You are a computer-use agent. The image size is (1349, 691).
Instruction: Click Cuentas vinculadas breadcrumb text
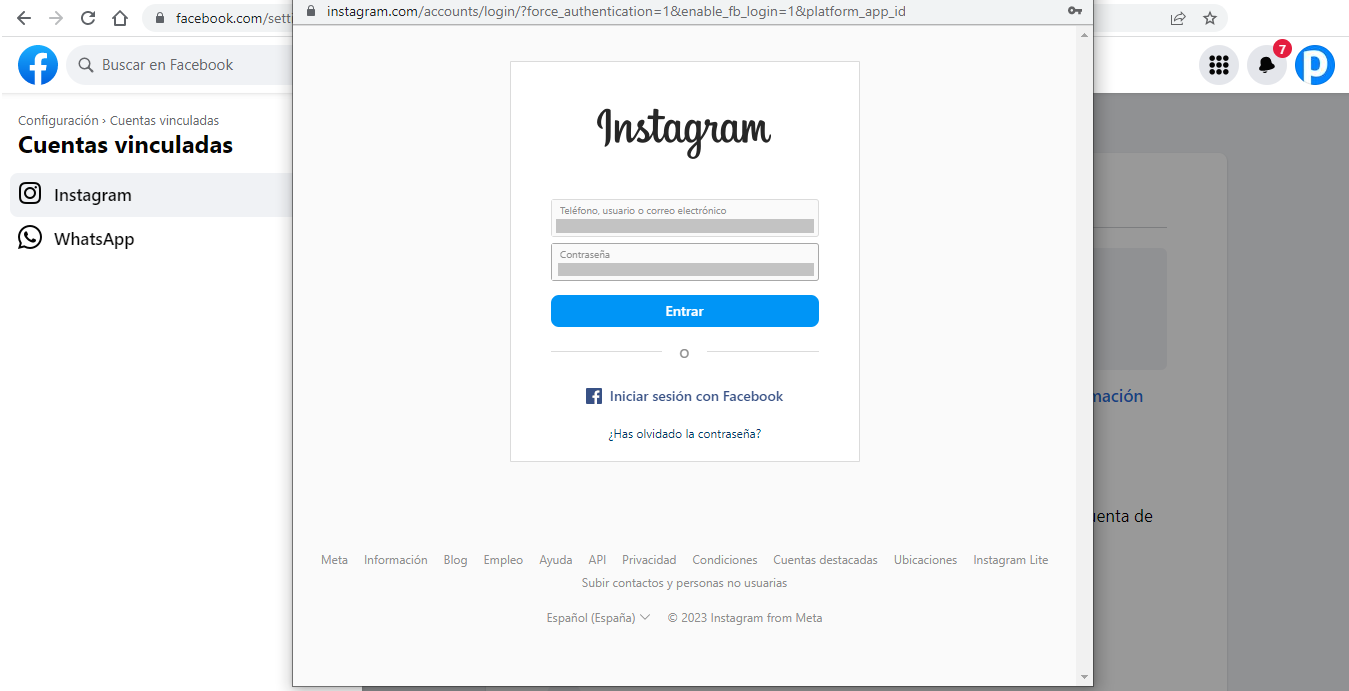pos(164,120)
